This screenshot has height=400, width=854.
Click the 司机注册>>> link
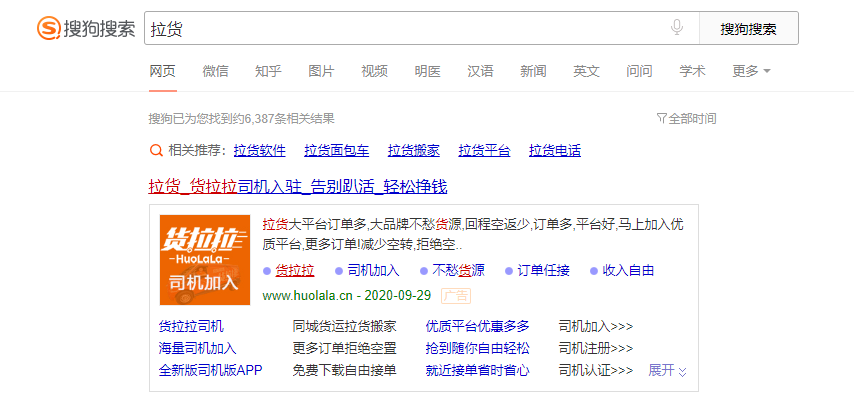(596, 349)
